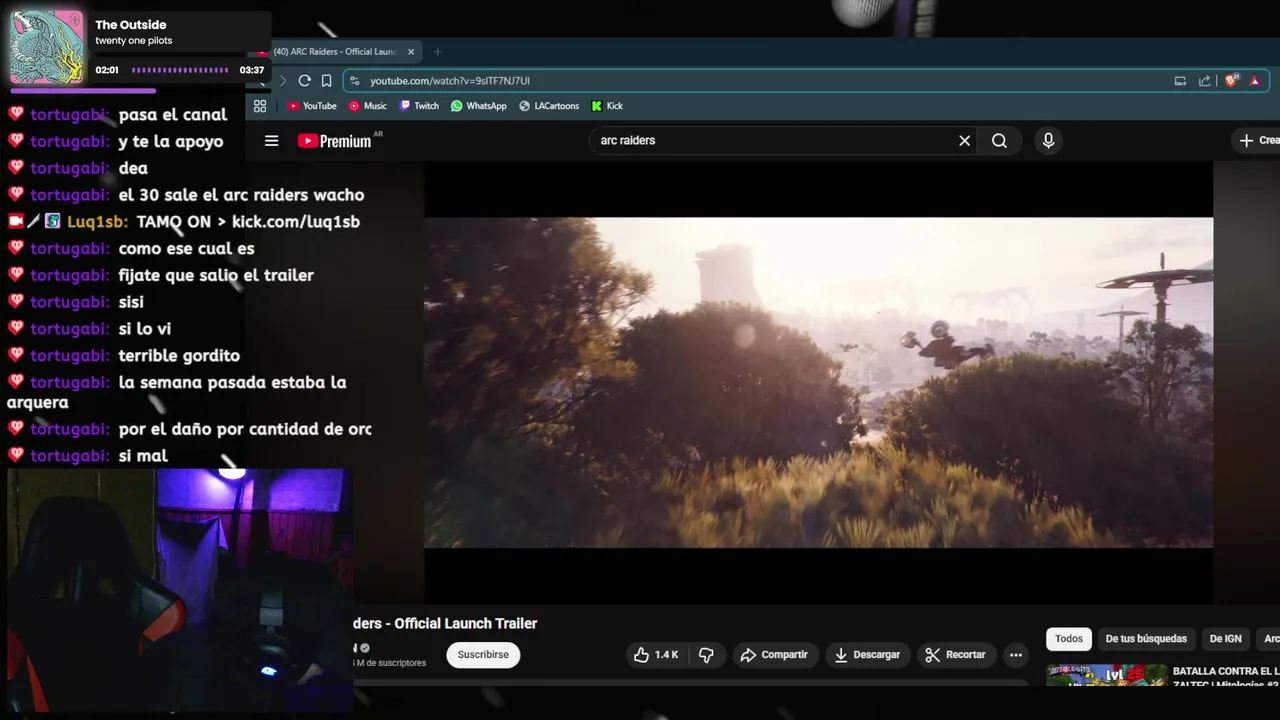Viewport: 1280px width, 720px height.
Task: Open a new browser tab
Action: click(437, 52)
